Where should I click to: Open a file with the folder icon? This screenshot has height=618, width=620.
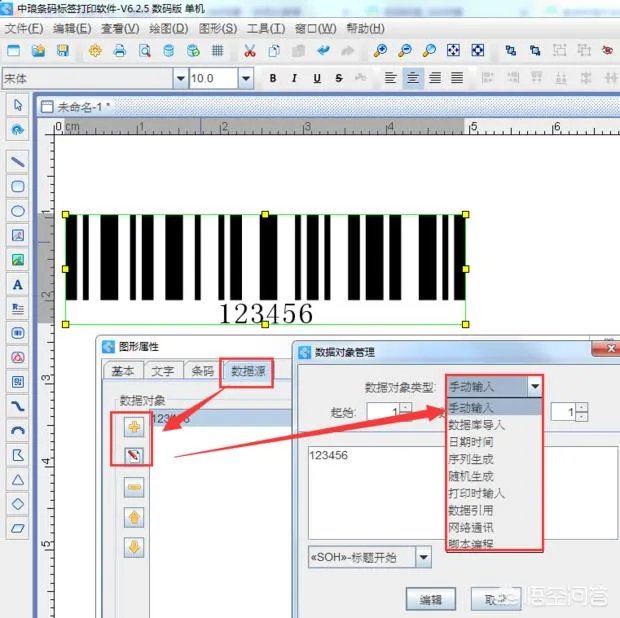[x=38, y=51]
